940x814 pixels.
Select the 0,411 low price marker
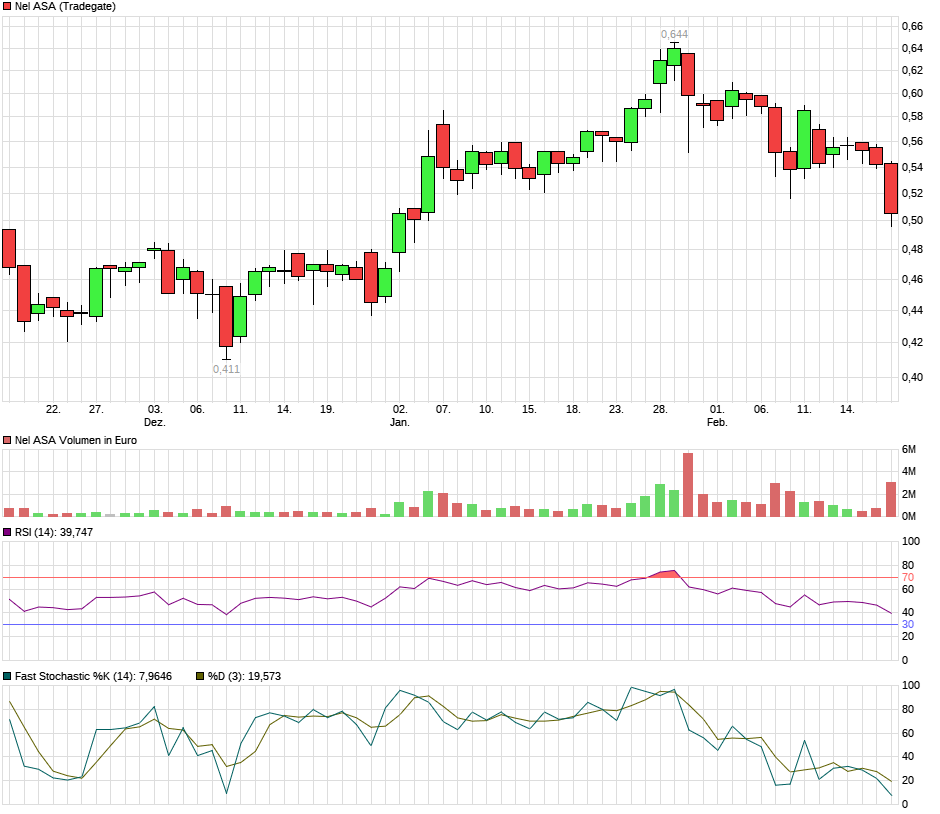226,369
